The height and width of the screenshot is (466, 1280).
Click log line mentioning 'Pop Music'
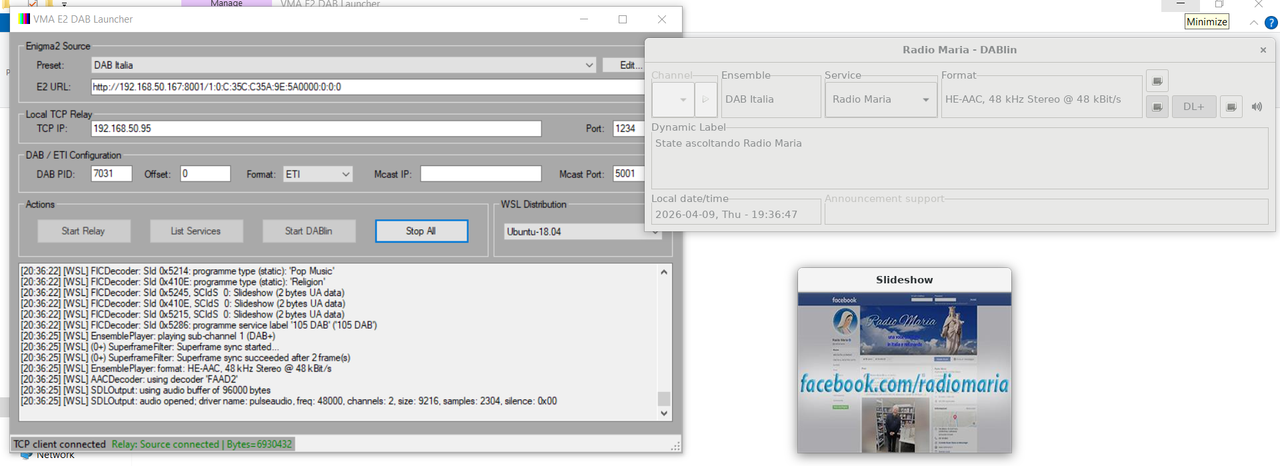point(177,271)
